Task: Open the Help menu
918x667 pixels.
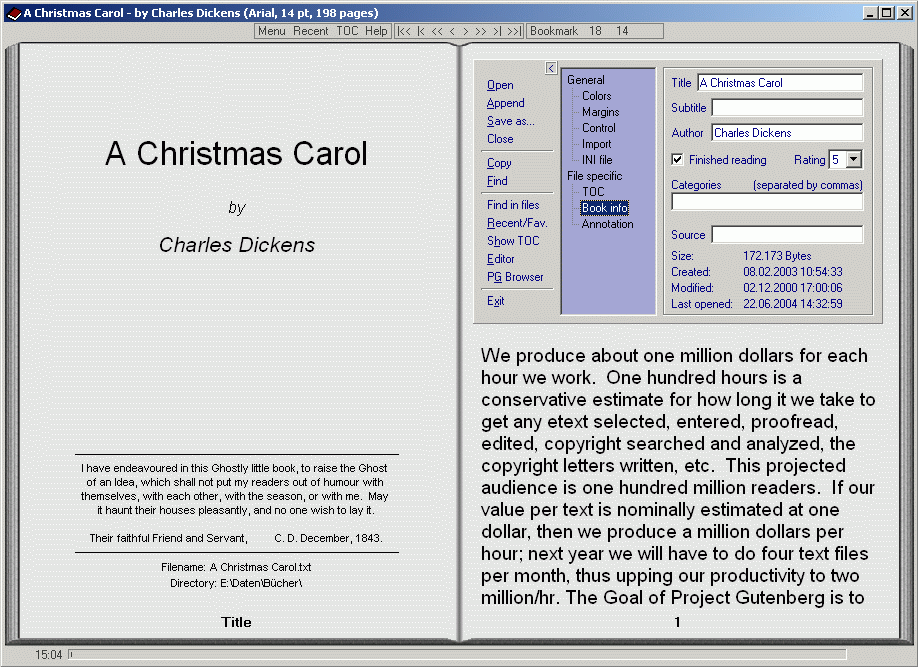Action: [x=376, y=31]
